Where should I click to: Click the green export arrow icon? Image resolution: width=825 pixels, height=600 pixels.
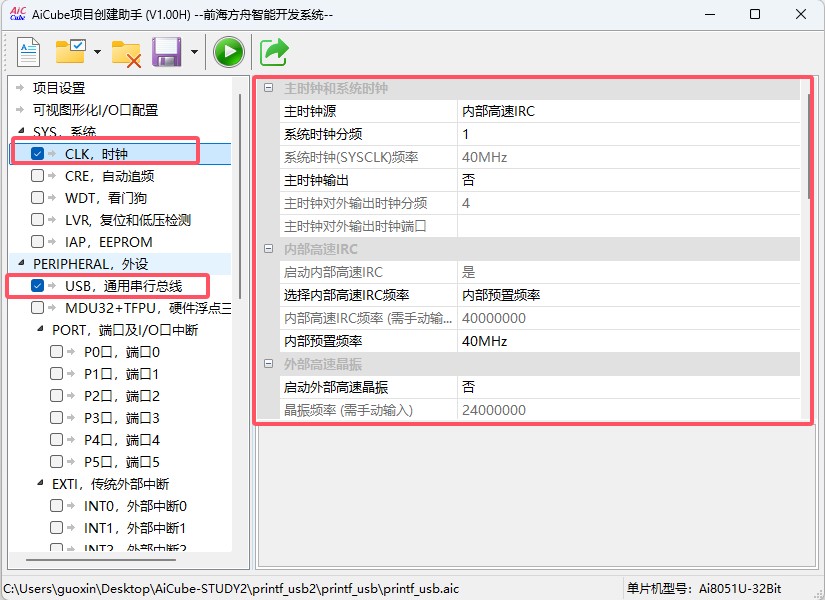coord(274,52)
